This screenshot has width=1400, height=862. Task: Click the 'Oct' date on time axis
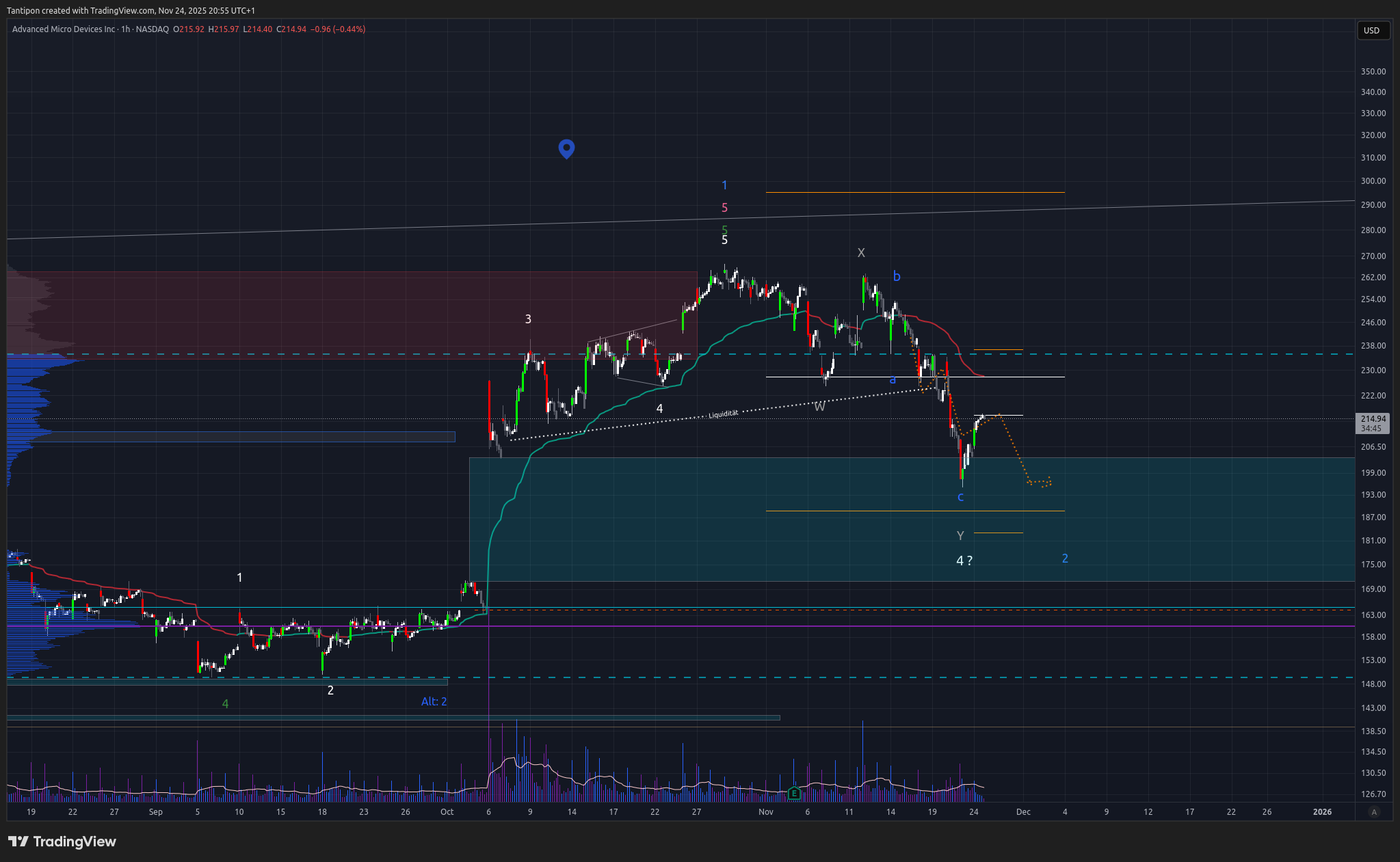447,812
